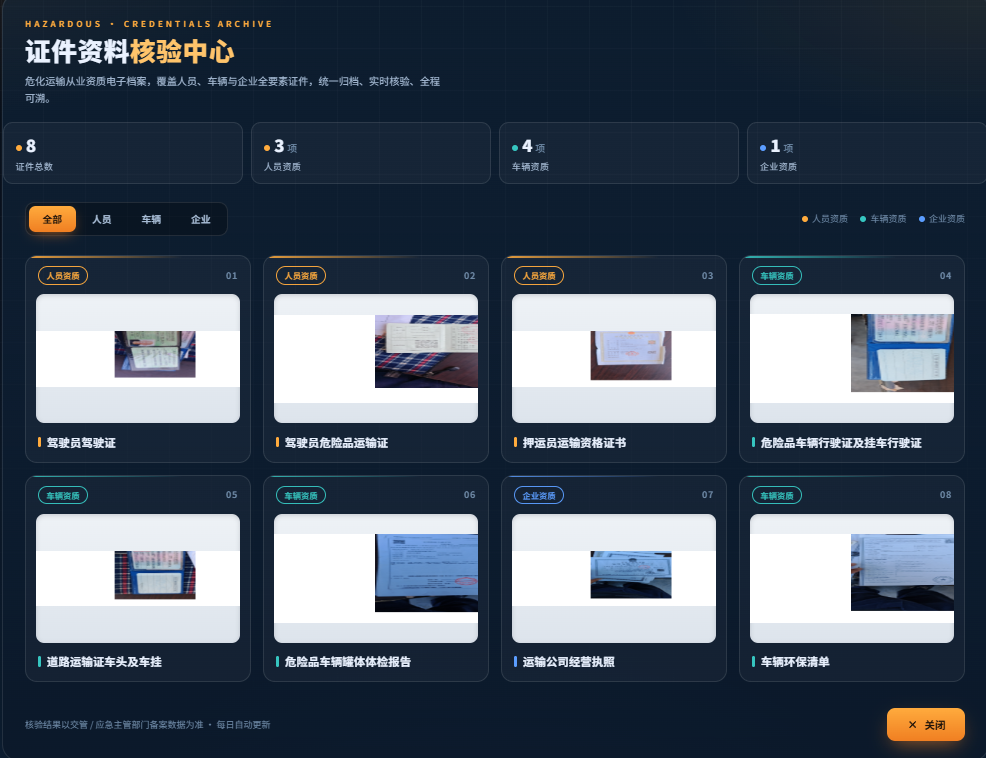Click the 企业资质 tag on card 07

(539, 495)
